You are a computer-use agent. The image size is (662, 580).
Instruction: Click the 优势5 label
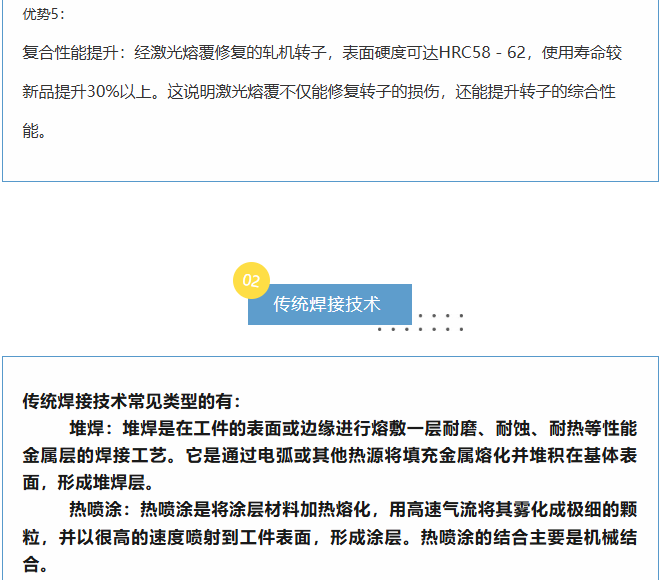click(x=43, y=15)
